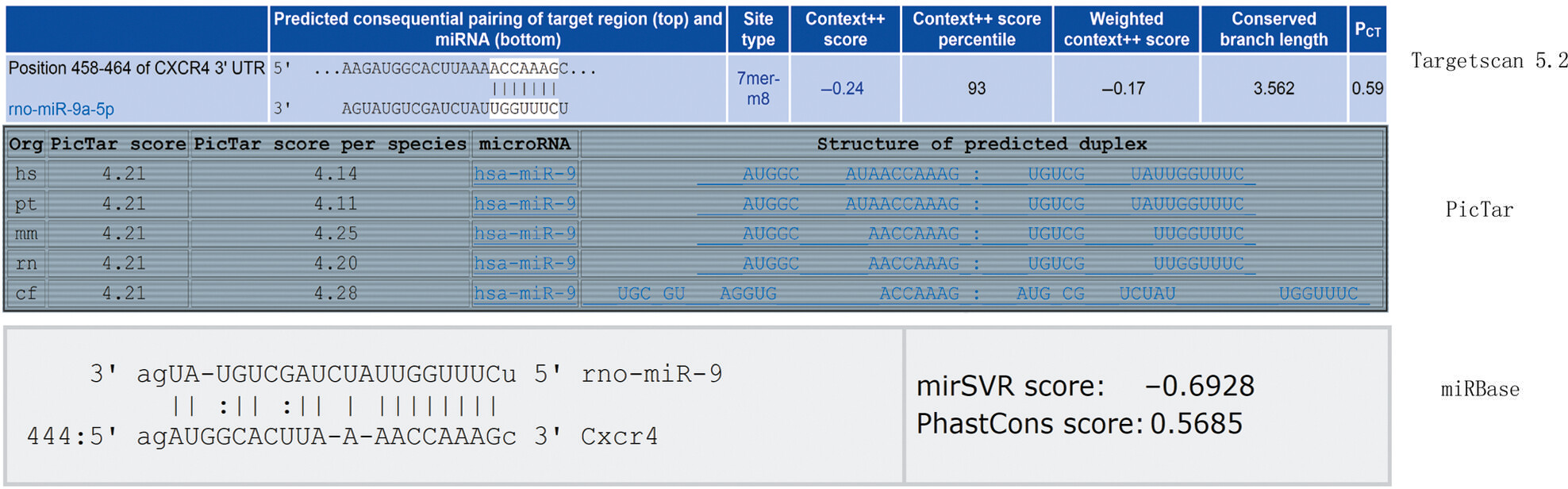This screenshot has width=1568, height=489.
Task: Click hsa-miR-9 link in cf row
Action: pyautogui.click(x=525, y=294)
